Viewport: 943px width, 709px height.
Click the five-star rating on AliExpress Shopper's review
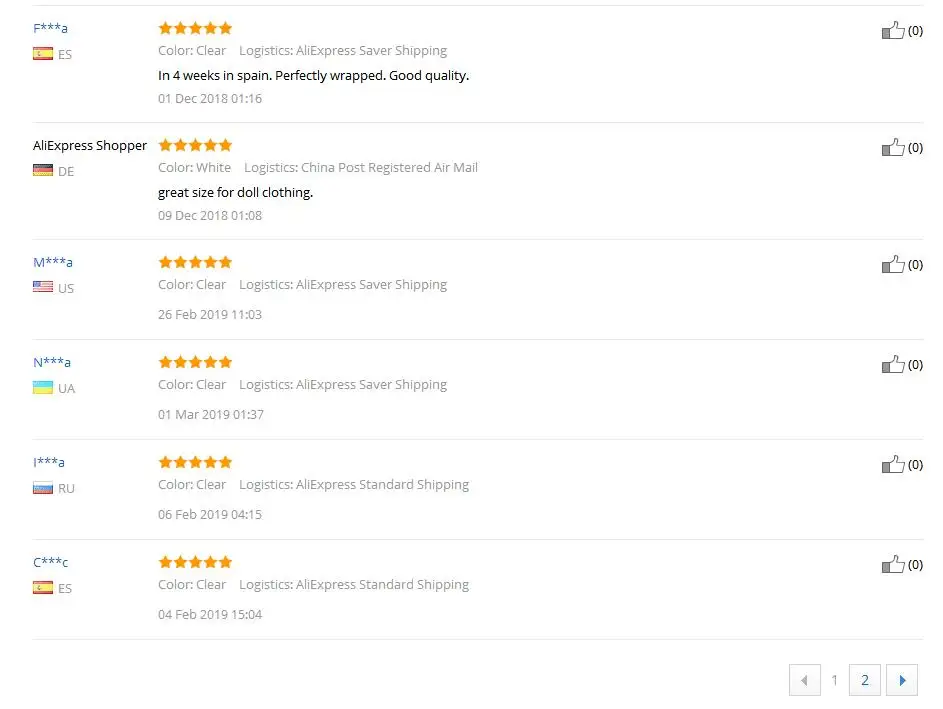coord(195,145)
